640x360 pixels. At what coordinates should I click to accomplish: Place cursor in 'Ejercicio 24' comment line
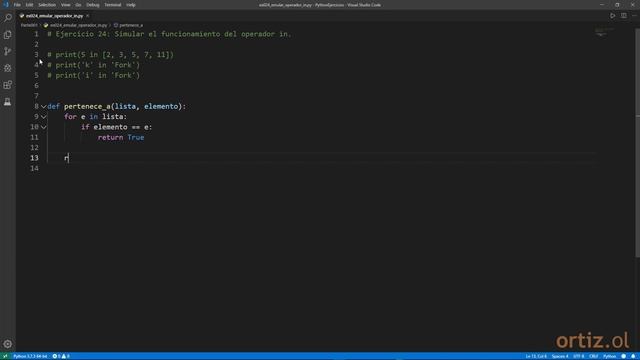pyautogui.click(x=169, y=34)
